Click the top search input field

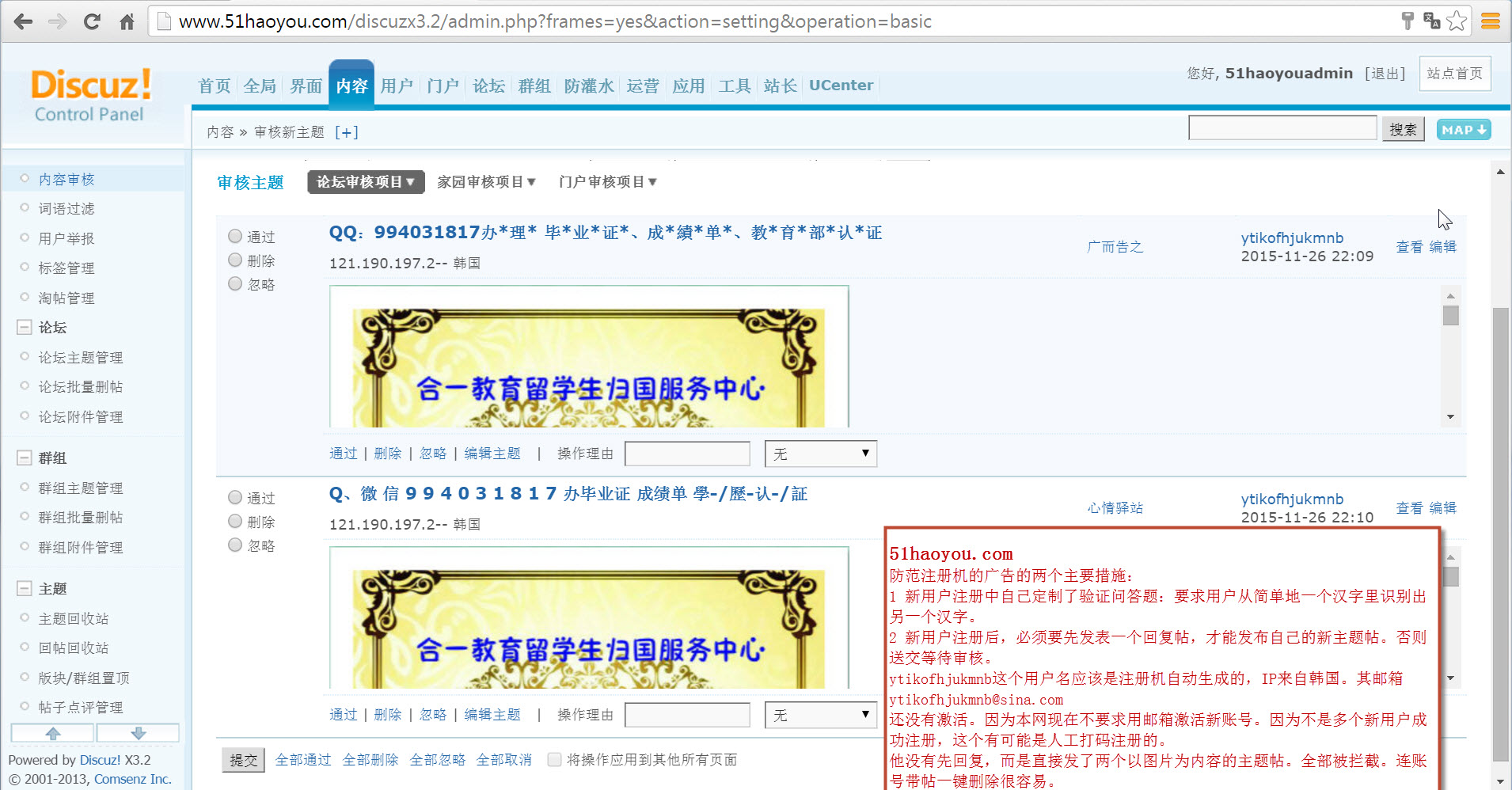tap(1282, 128)
